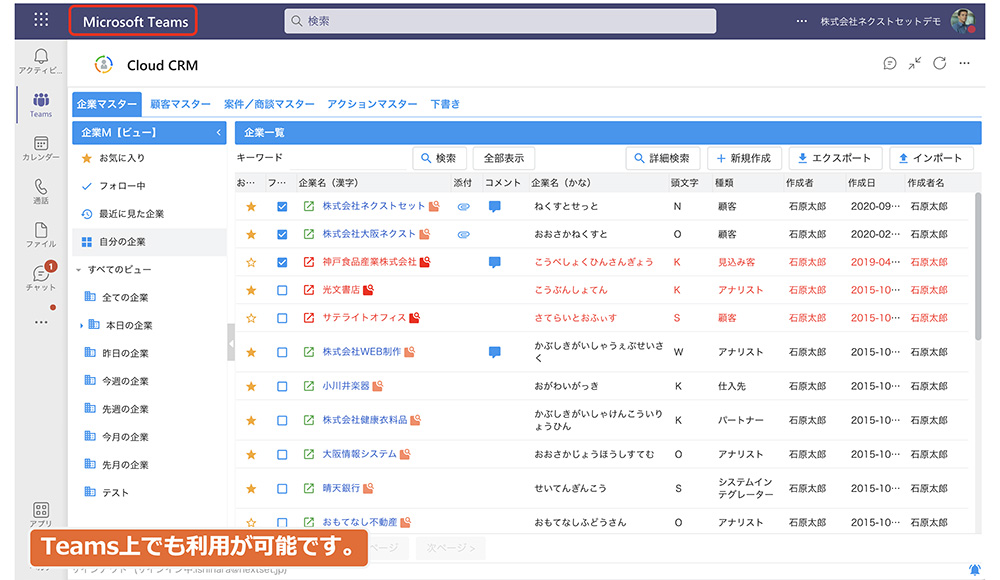Focus the キーワード input field

pos(346,158)
